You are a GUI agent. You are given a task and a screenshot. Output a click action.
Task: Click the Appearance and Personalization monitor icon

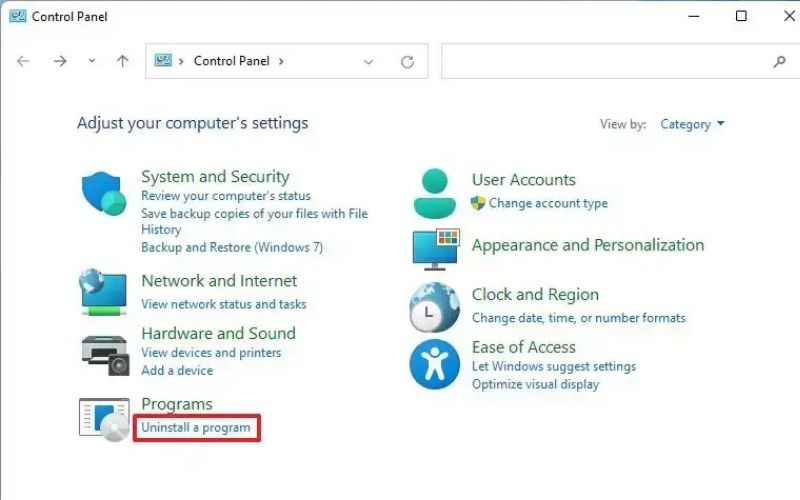(435, 247)
